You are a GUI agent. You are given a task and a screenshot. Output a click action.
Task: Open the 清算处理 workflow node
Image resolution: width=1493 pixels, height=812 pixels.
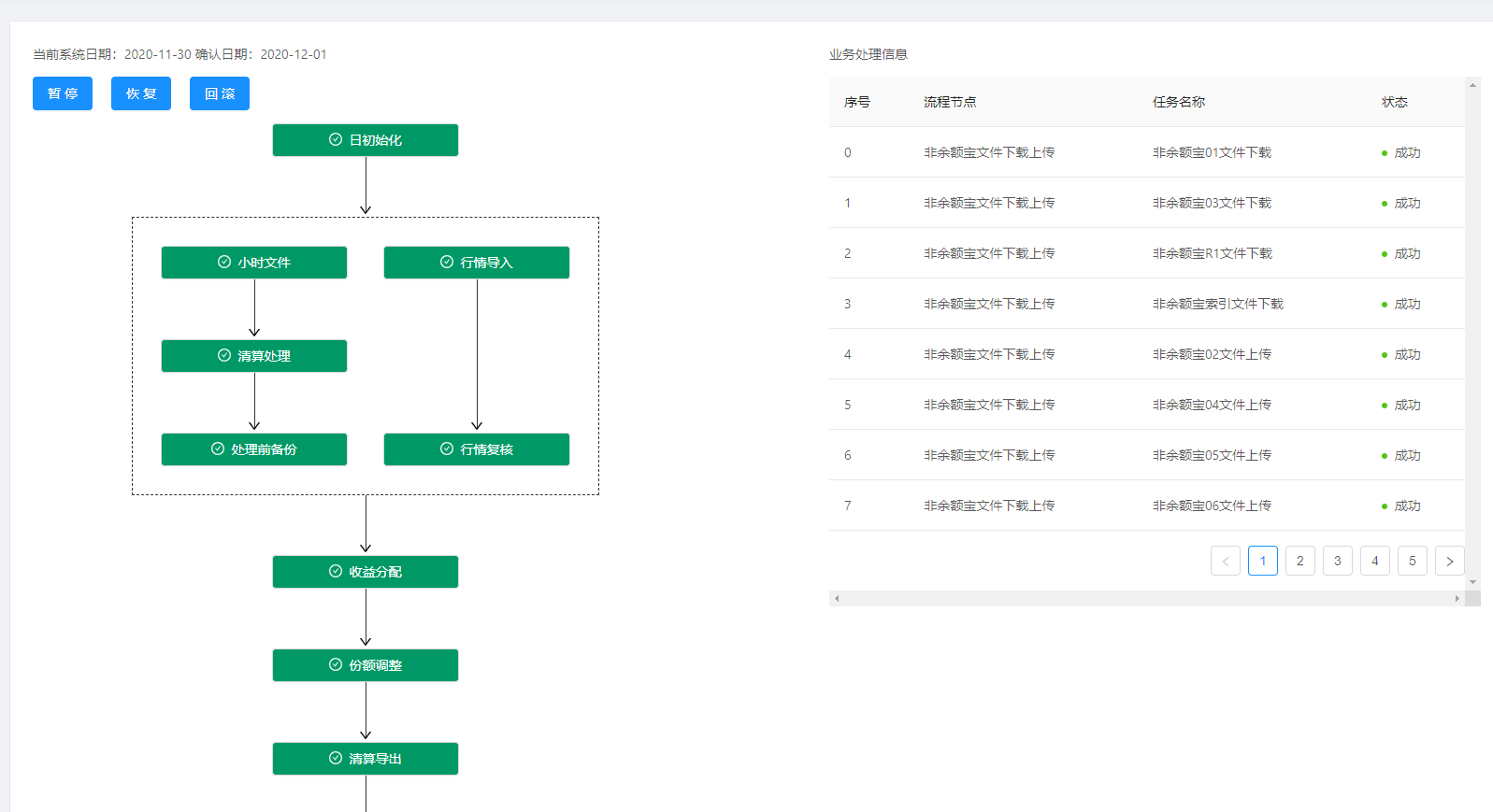pyautogui.click(x=254, y=356)
